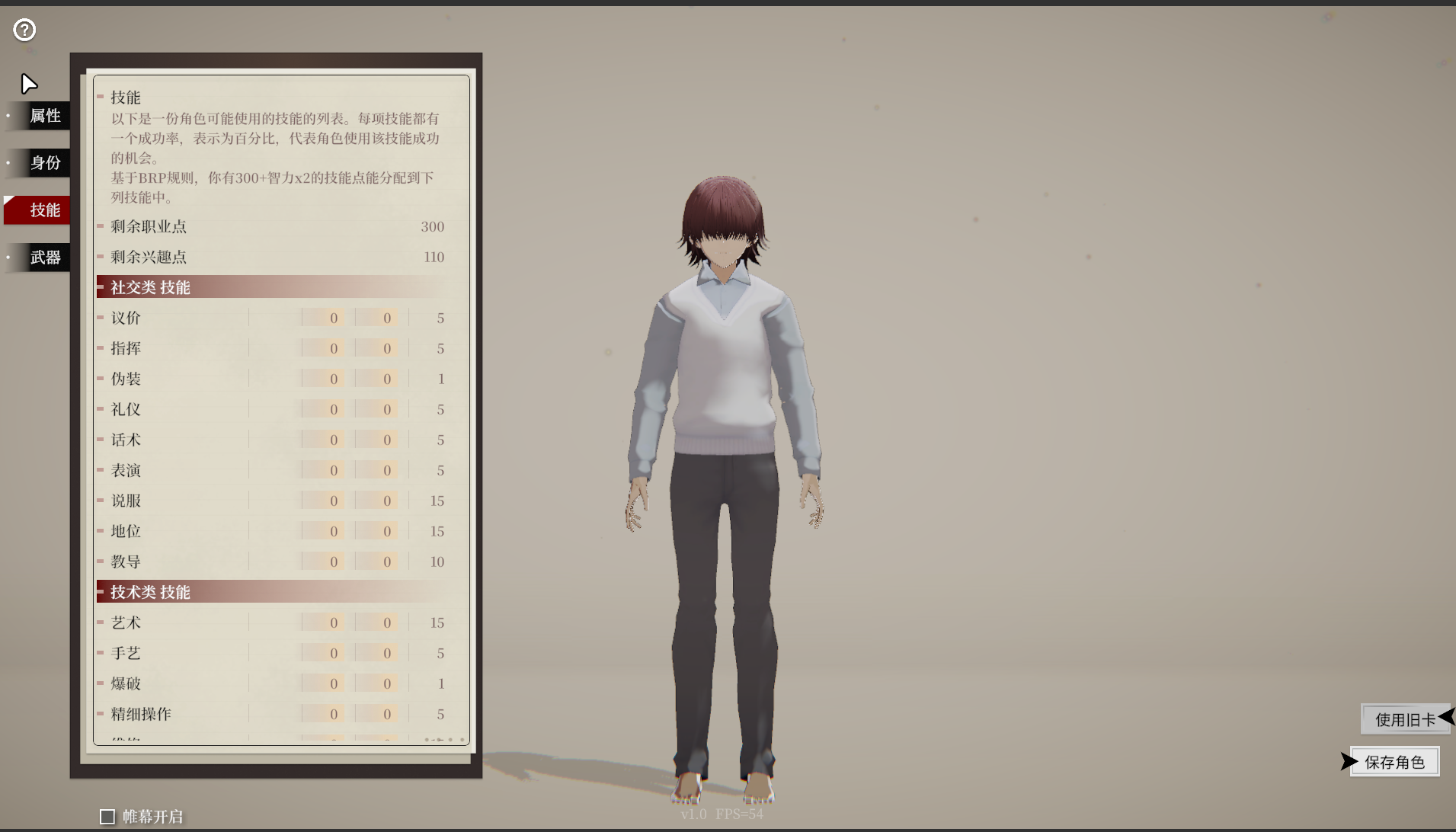
Task: Click the marker icon beside 技能 heading
Action: click(100, 97)
